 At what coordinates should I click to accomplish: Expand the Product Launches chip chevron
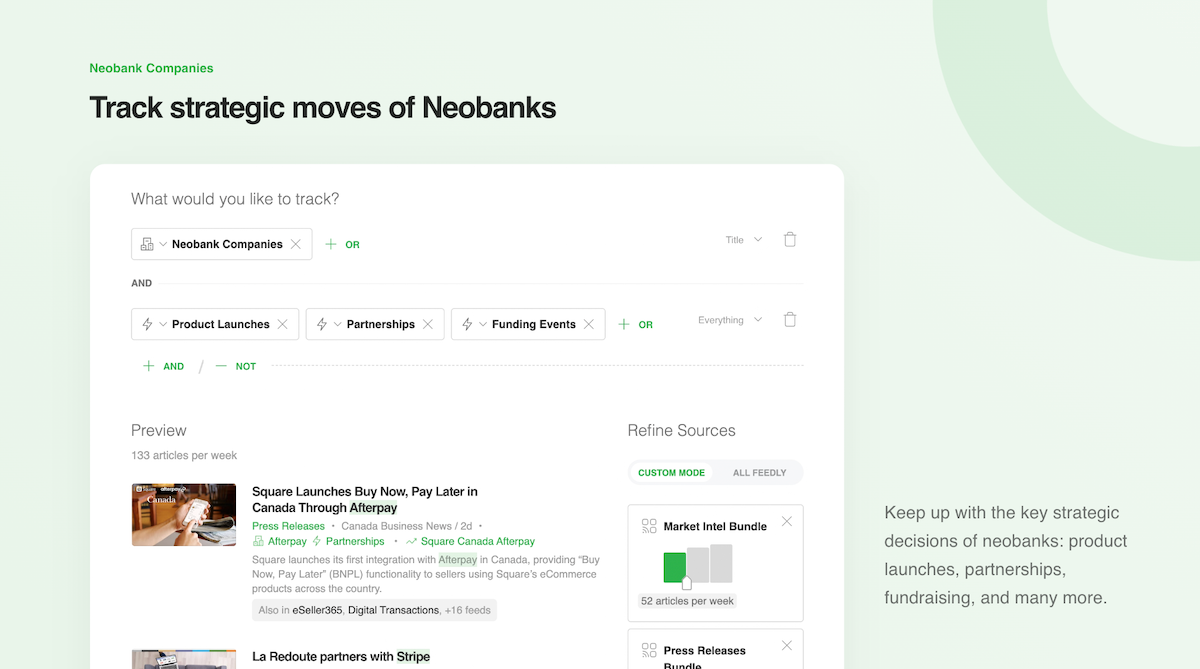[163, 324]
